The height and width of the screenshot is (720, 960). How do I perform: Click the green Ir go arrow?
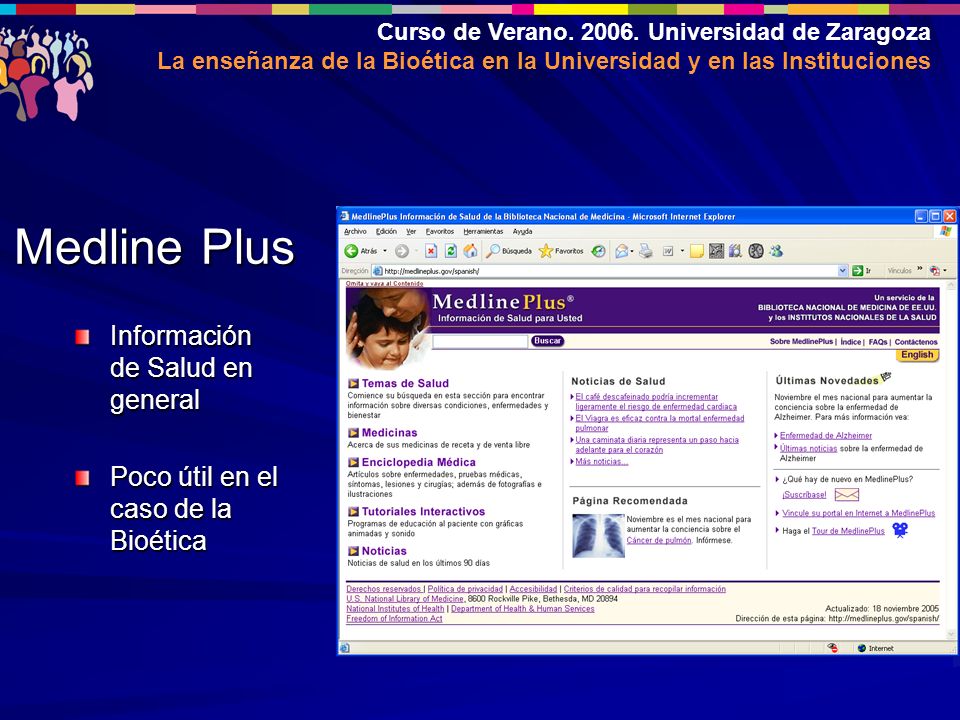coord(857,271)
